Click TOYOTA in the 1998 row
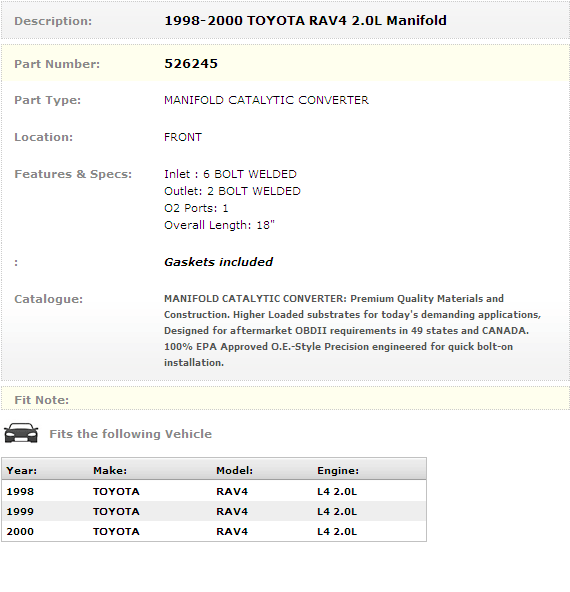The image size is (570, 592). coord(116,492)
